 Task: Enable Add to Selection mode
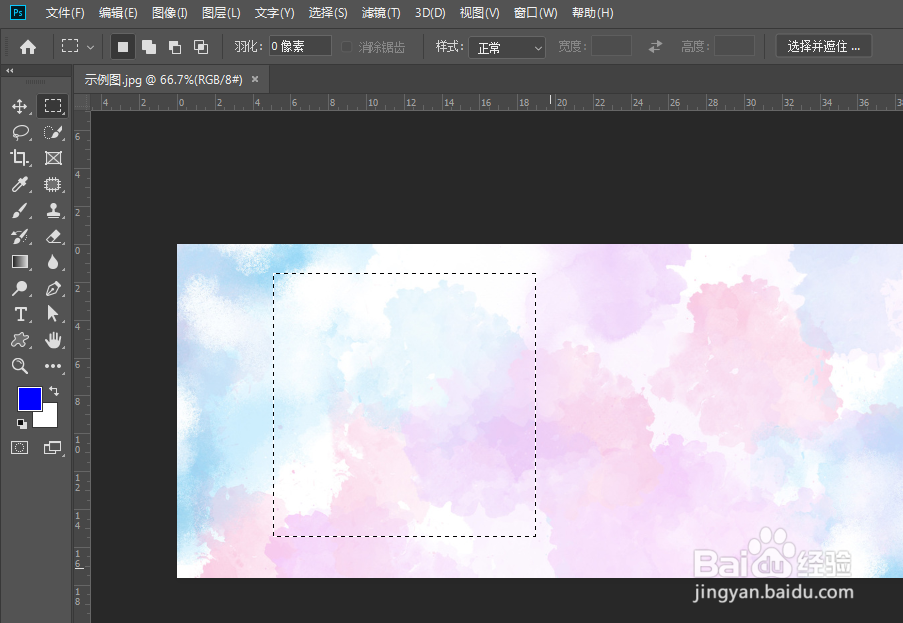pyautogui.click(x=149, y=47)
